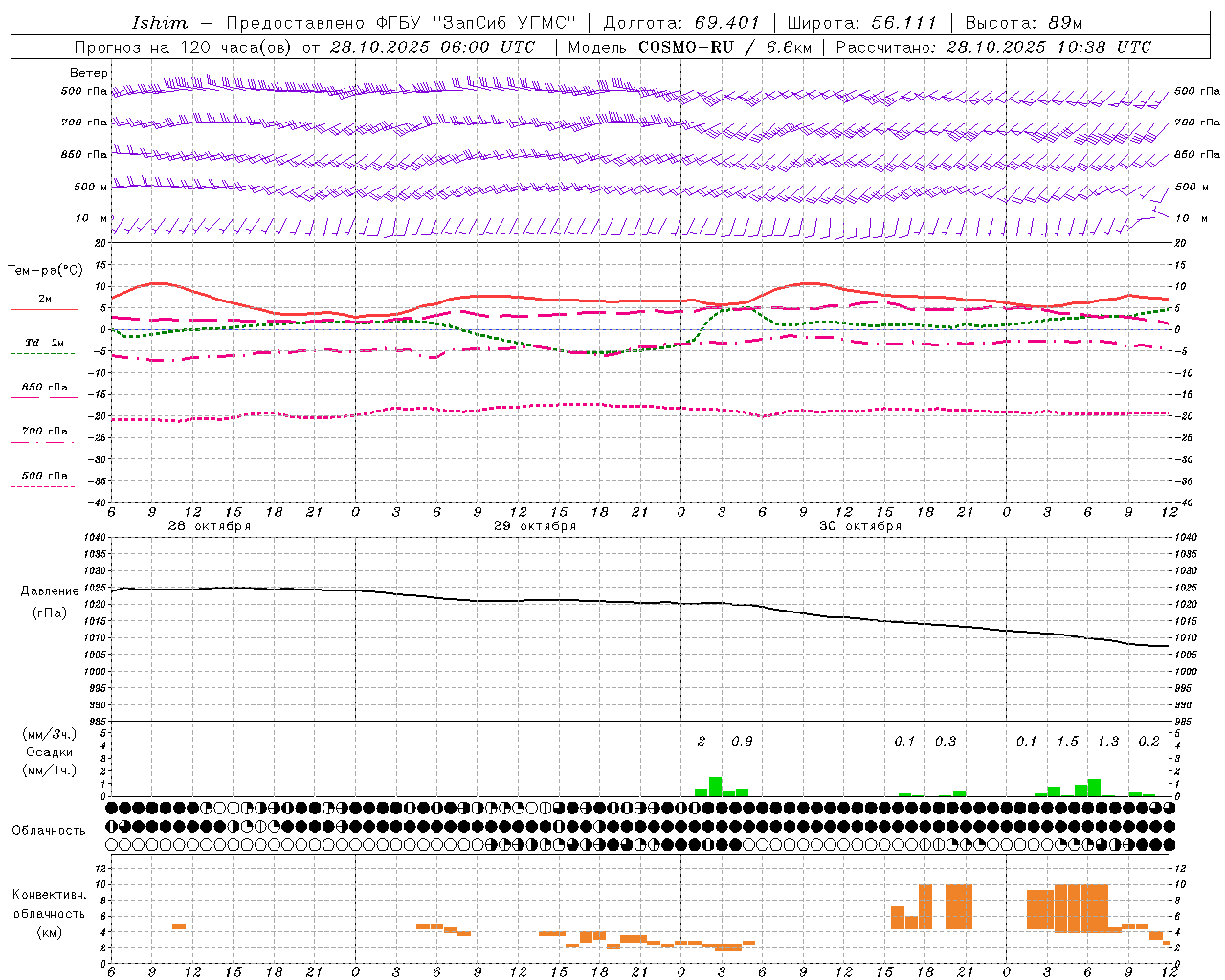Click the "Широта: 56.111" header field
The height and width of the screenshot is (980, 1225).
coord(861,23)
